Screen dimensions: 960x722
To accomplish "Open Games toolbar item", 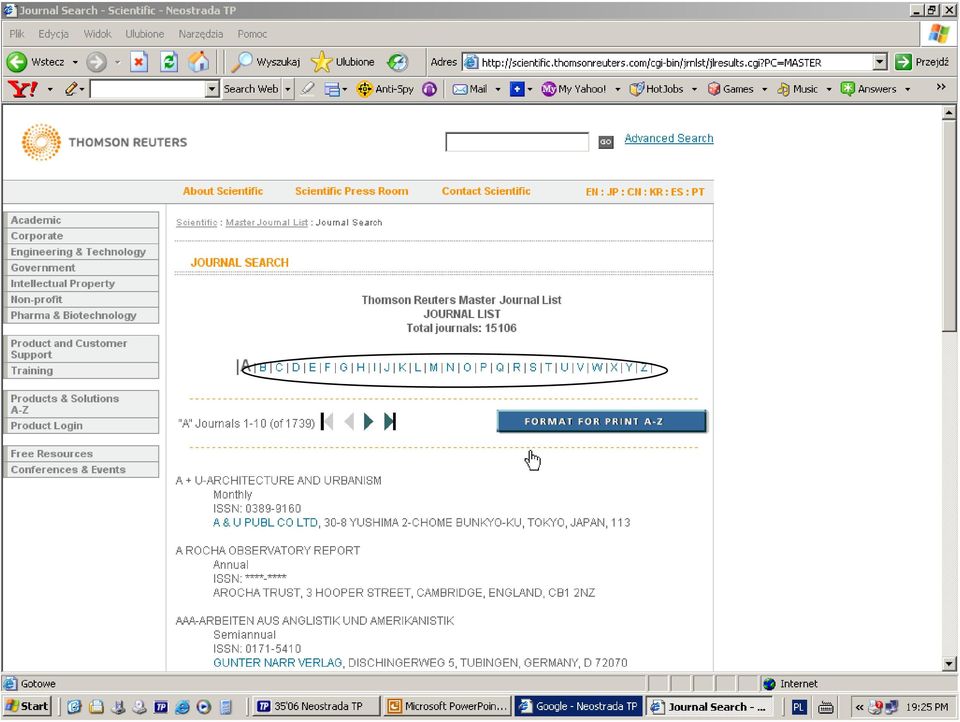I will pos(730,89).
